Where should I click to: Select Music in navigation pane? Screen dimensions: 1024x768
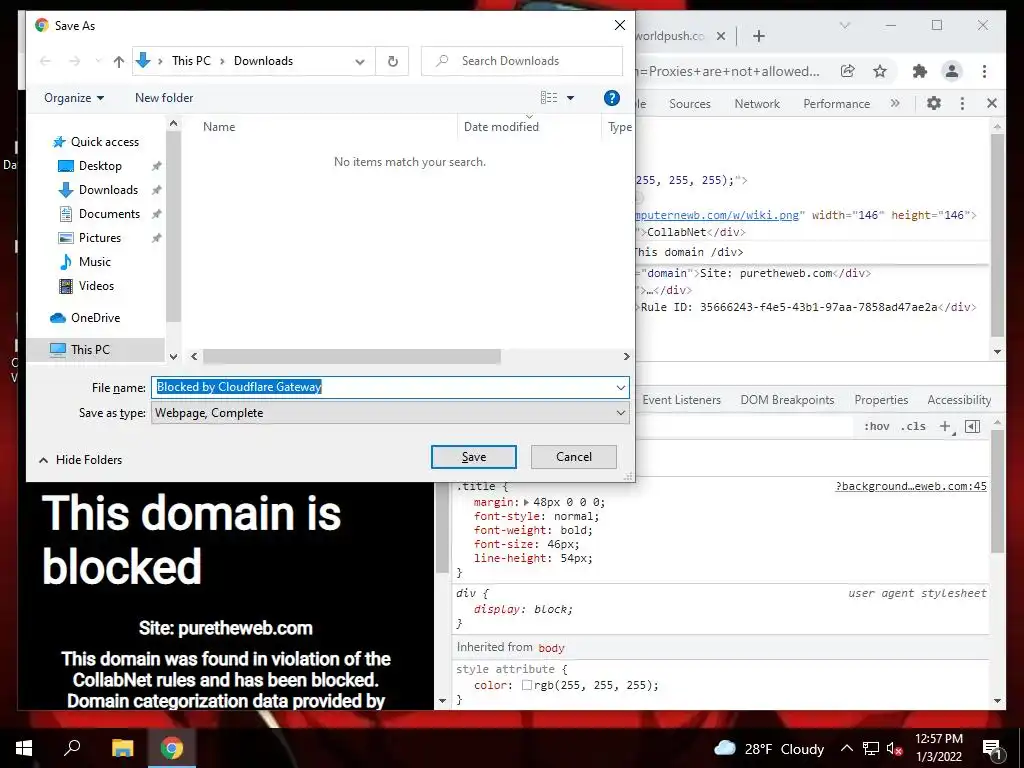click(x=95, y=262)
